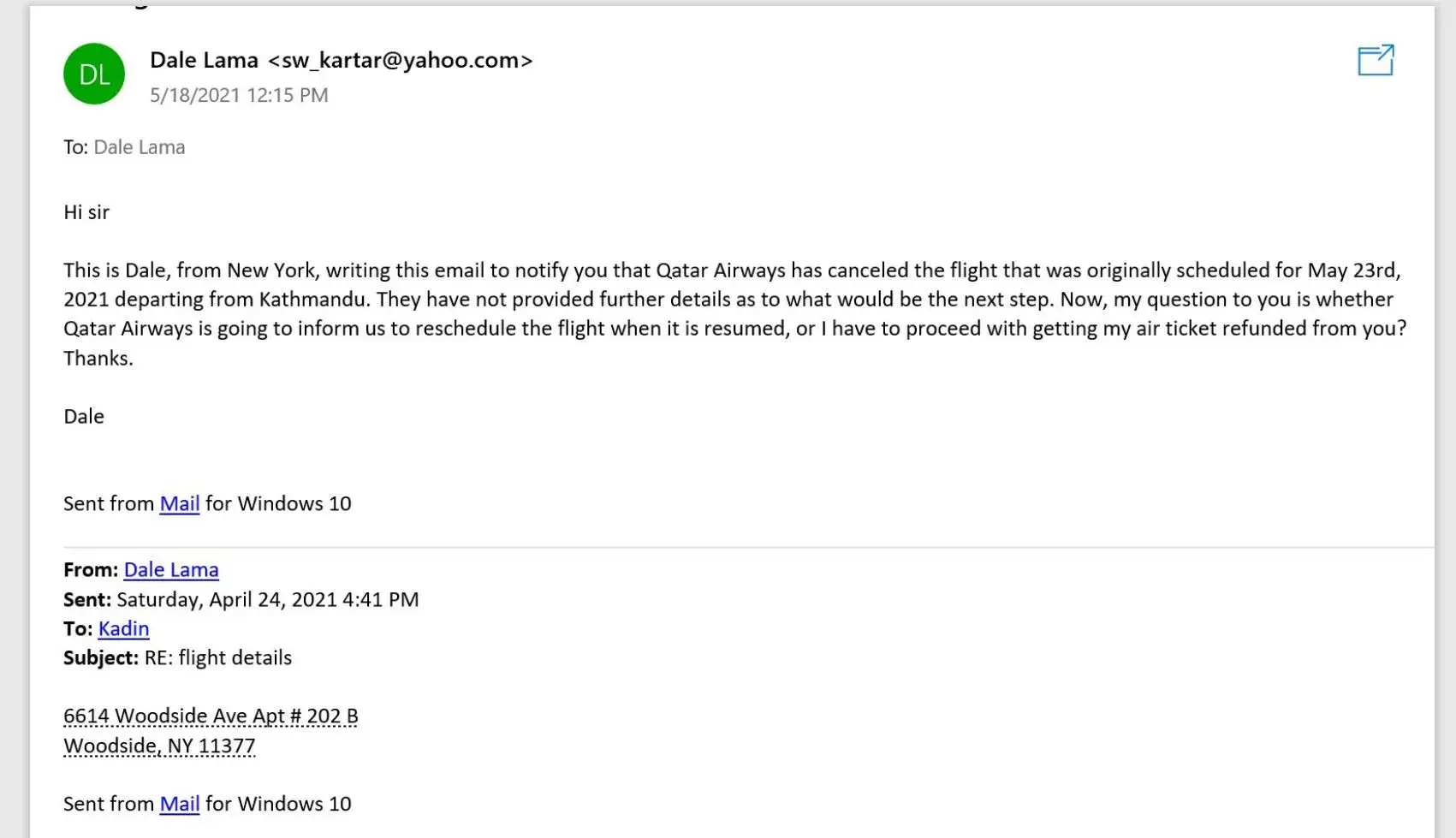
Task: Select sender address sw_kartar@yahoo.com in header
Action: (x=401, y=61)
